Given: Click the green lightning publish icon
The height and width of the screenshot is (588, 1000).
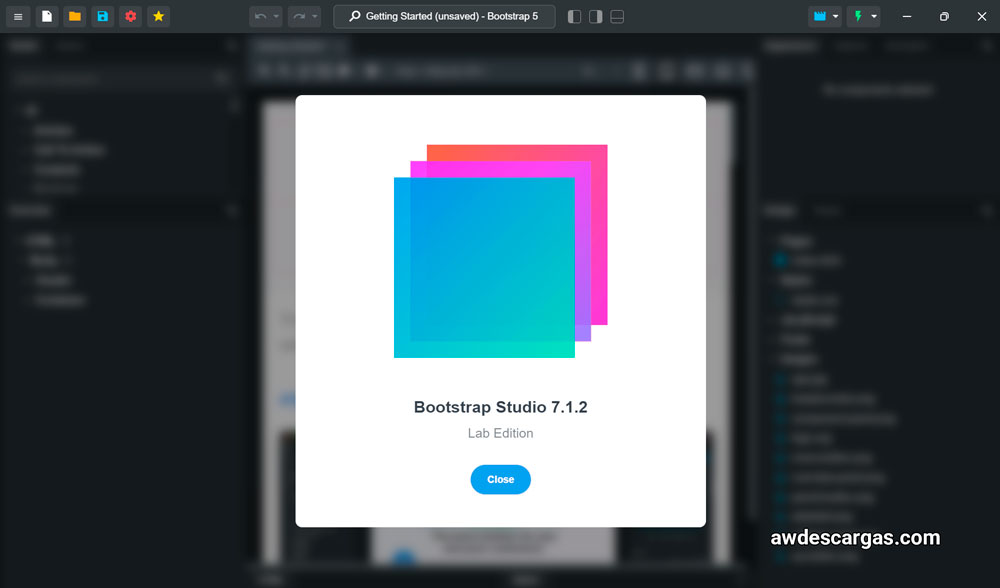Looking at the screenshot, I should coord(858,17).
